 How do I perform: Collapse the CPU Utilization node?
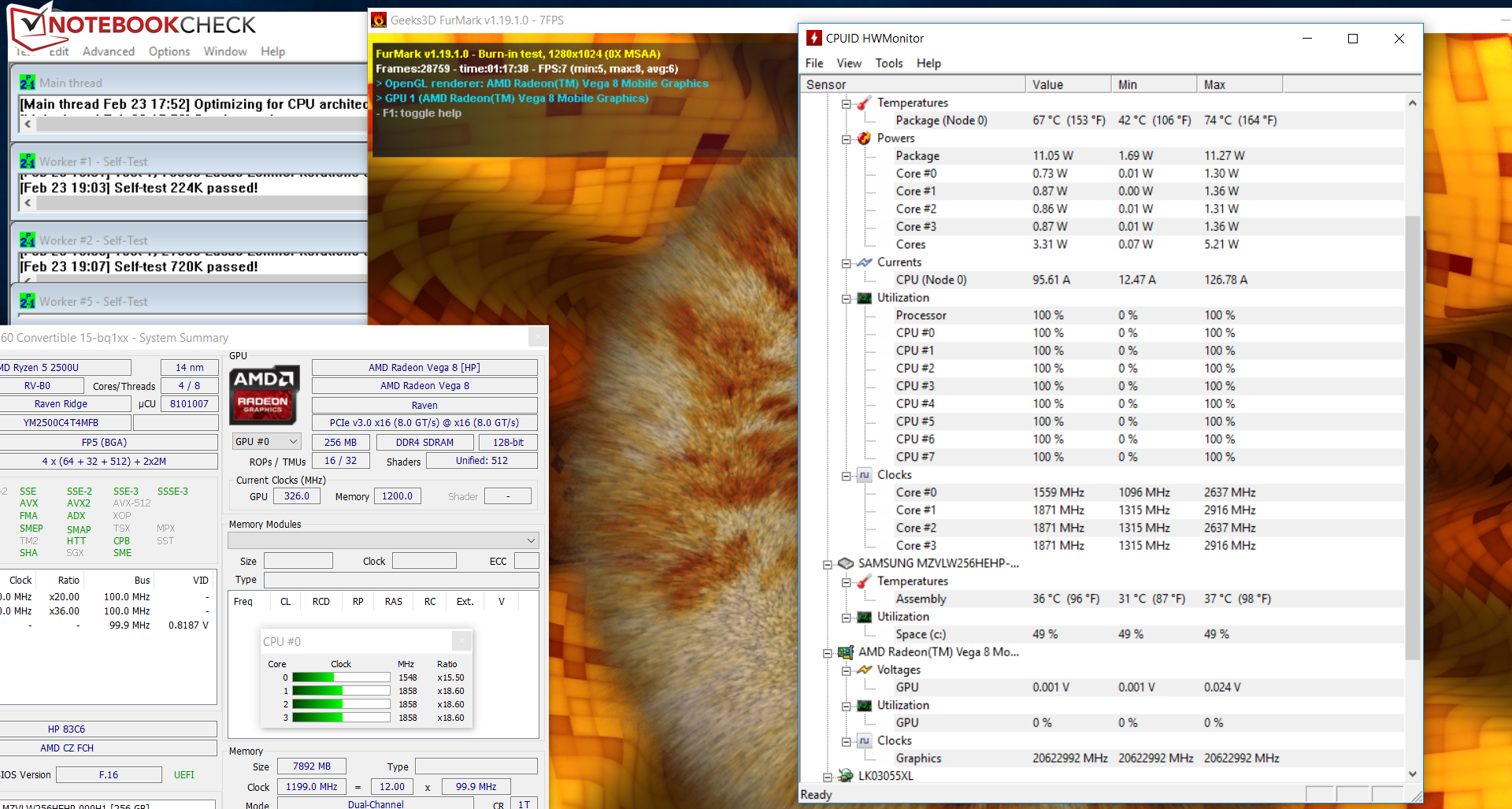[846, 299]
